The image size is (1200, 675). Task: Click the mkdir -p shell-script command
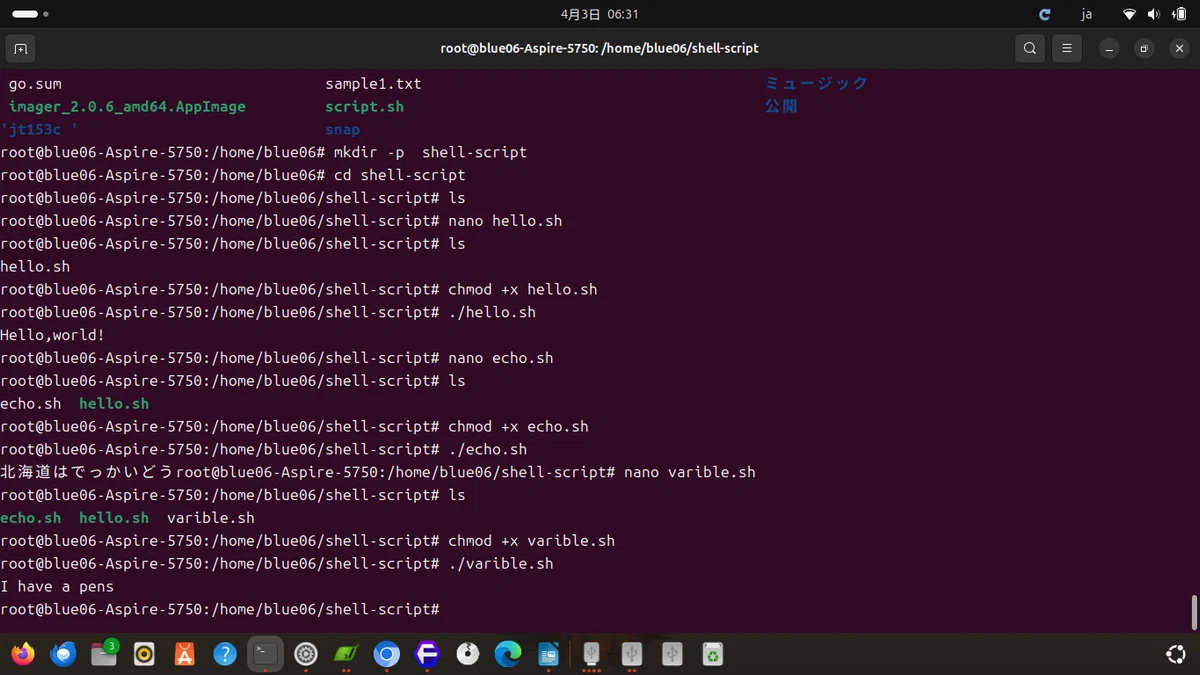[430, 153]
